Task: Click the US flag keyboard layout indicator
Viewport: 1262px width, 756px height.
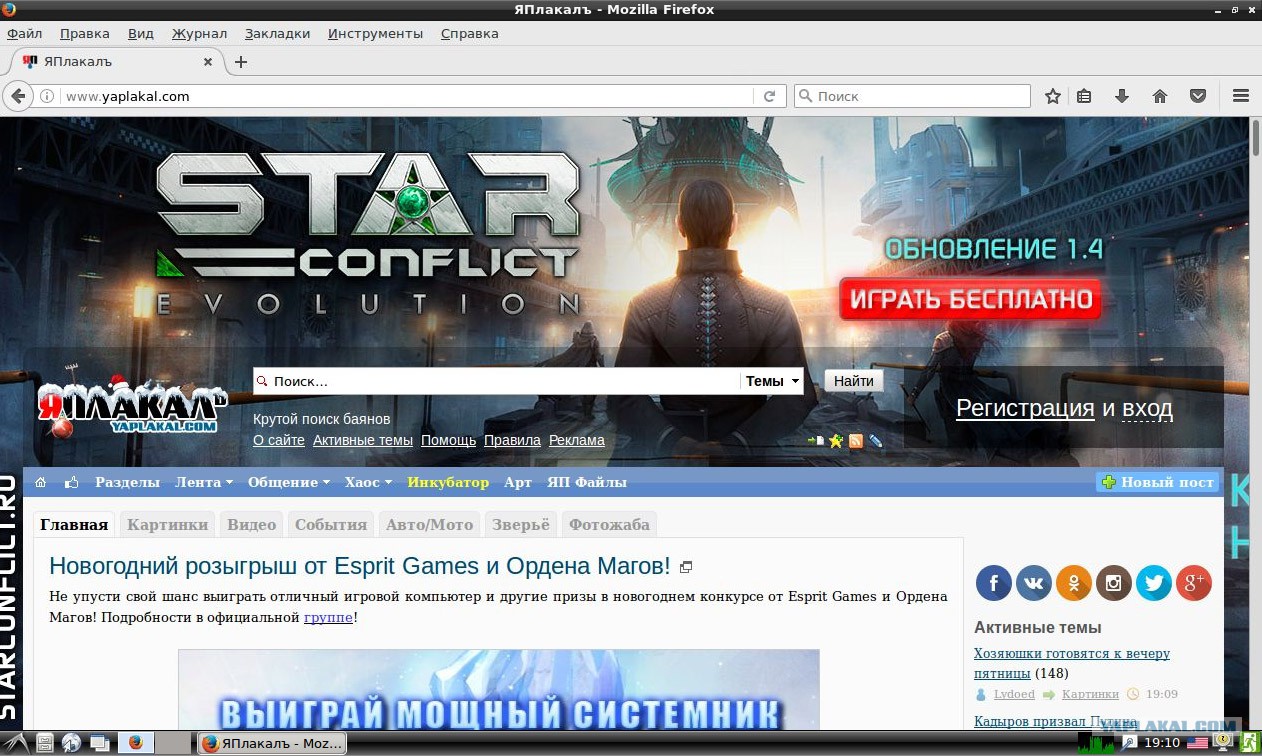Action: (x=1198, y=743)
